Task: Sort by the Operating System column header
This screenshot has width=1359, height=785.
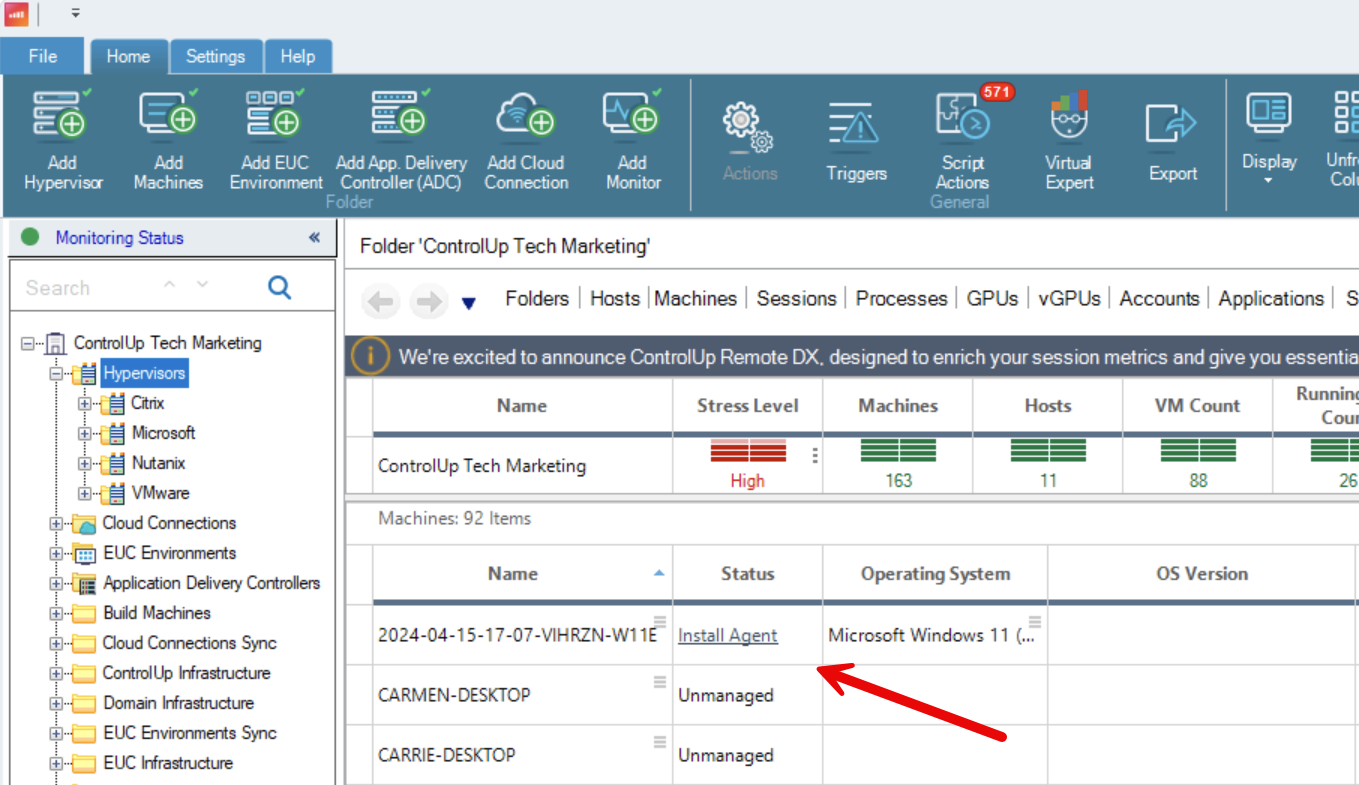Action: tap(935, 573)
